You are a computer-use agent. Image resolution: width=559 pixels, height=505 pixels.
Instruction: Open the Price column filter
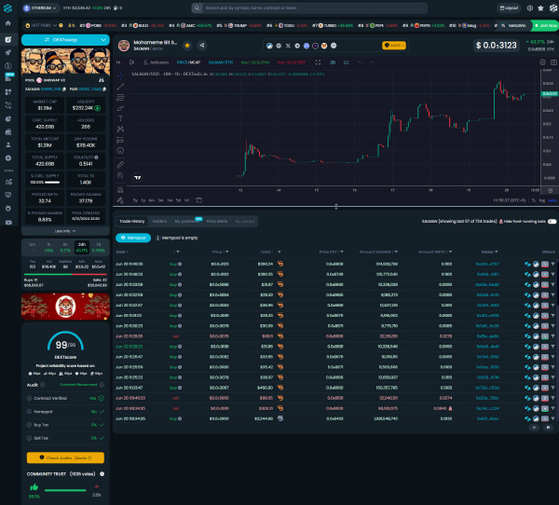click(227, 252)
